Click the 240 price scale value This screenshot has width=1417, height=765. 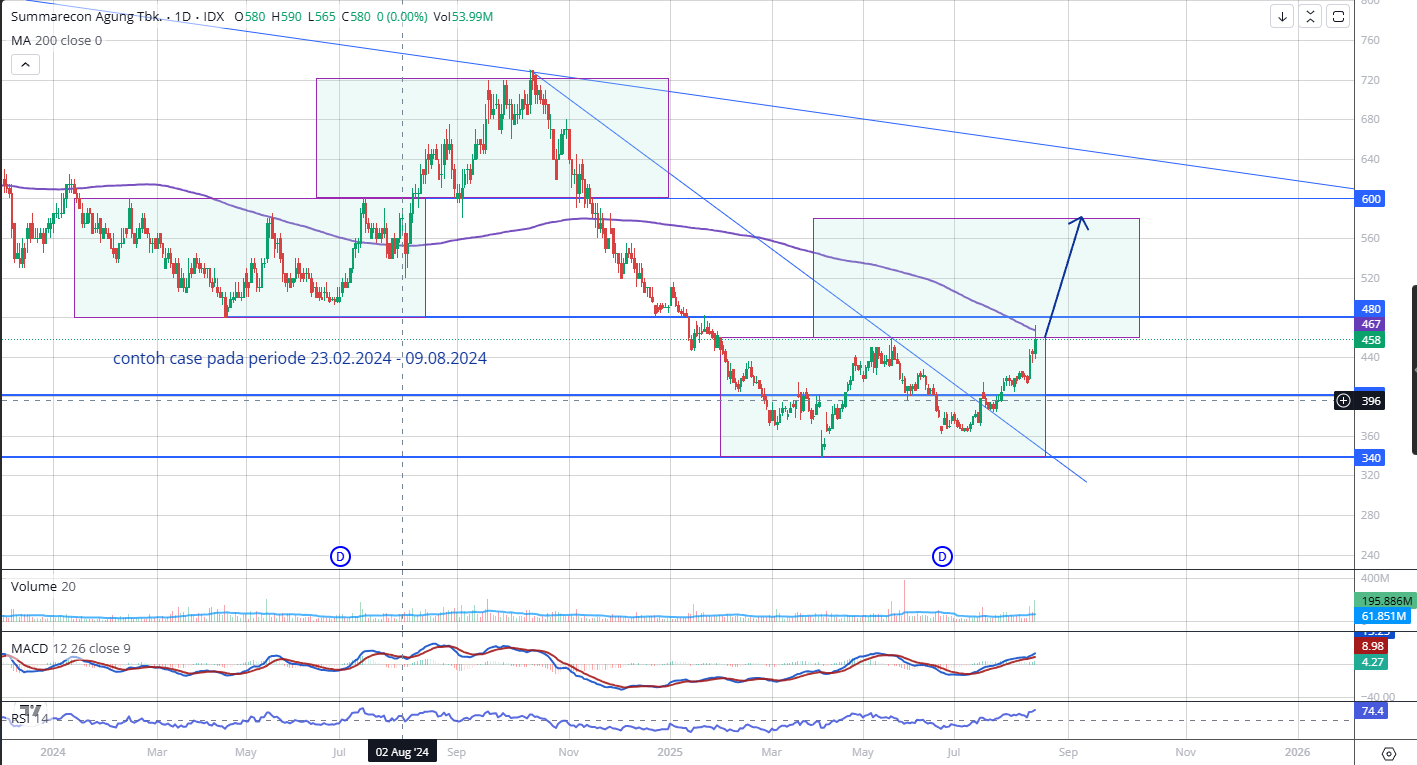[1369, 555]
